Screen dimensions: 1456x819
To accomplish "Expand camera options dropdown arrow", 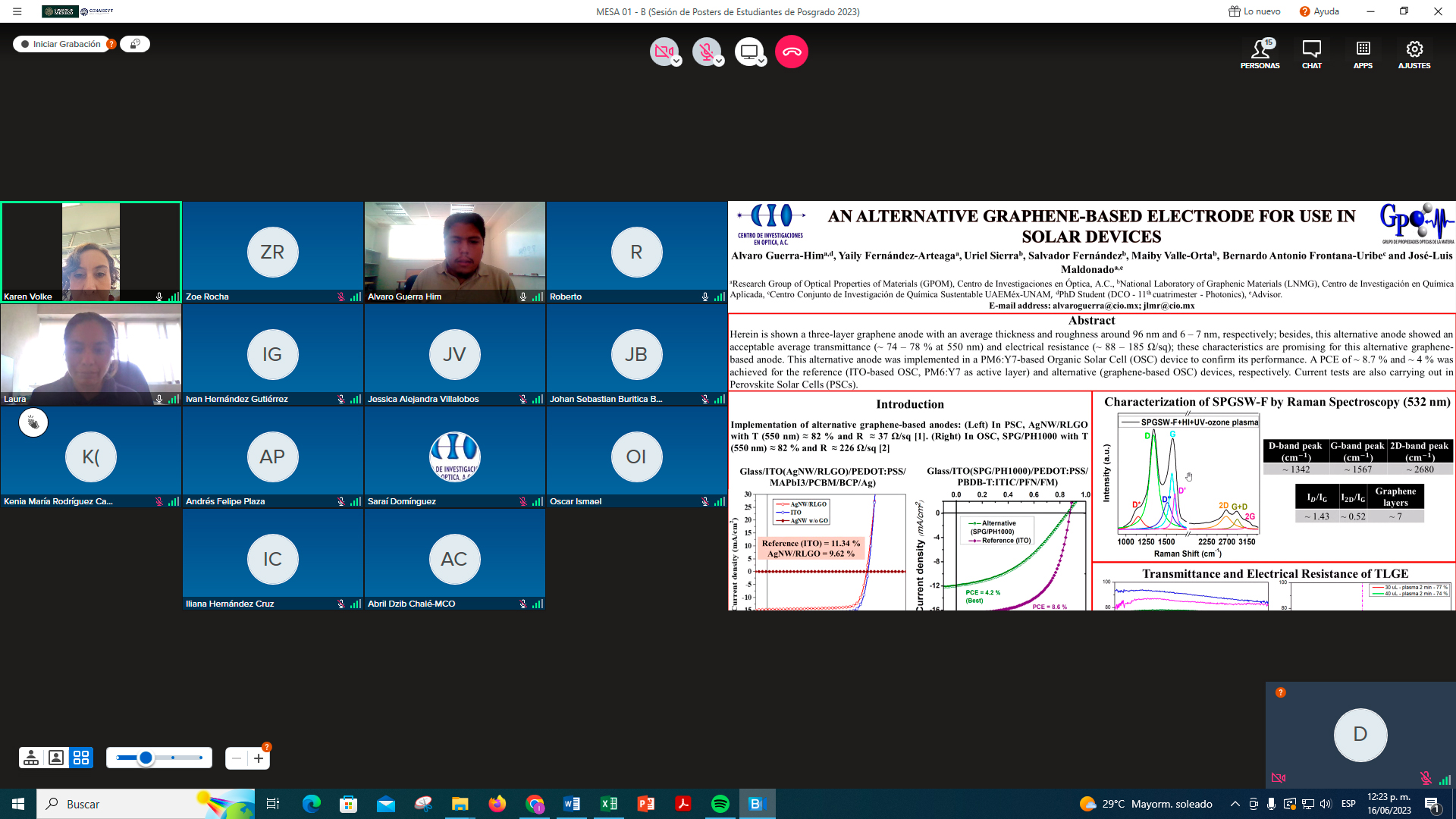I will click(x=676, y=61).
